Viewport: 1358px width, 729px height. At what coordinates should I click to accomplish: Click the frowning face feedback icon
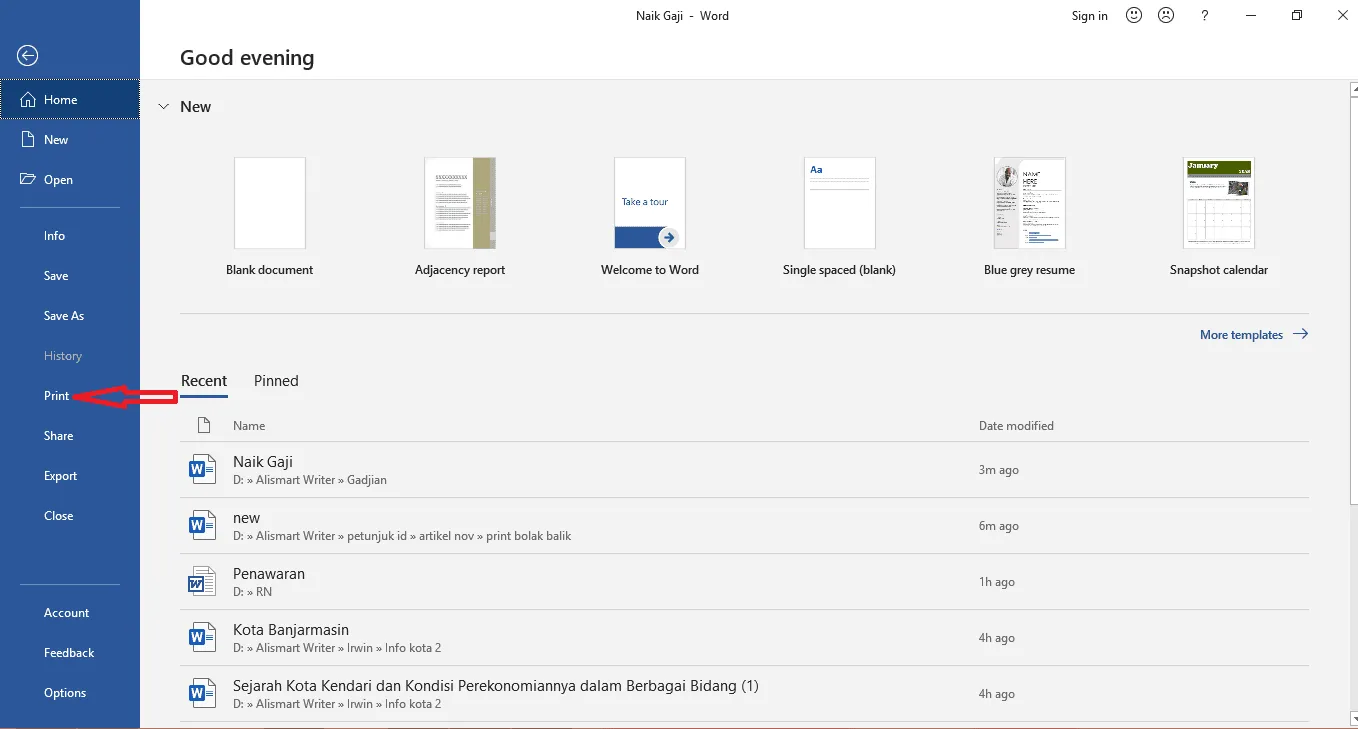pyautogui.click(x=1166, y=15)
